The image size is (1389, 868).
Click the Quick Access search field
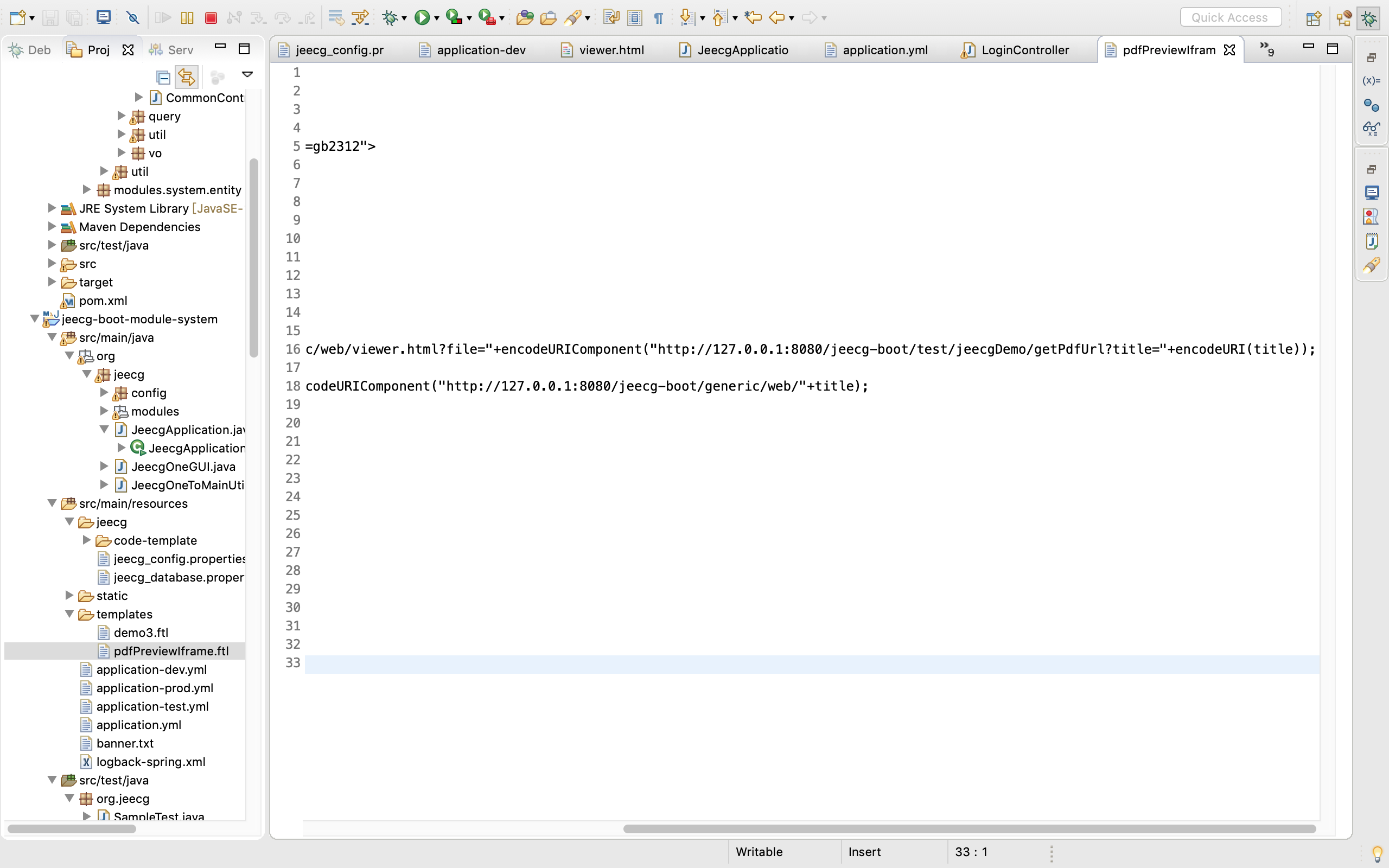[x=1231, y=17]
